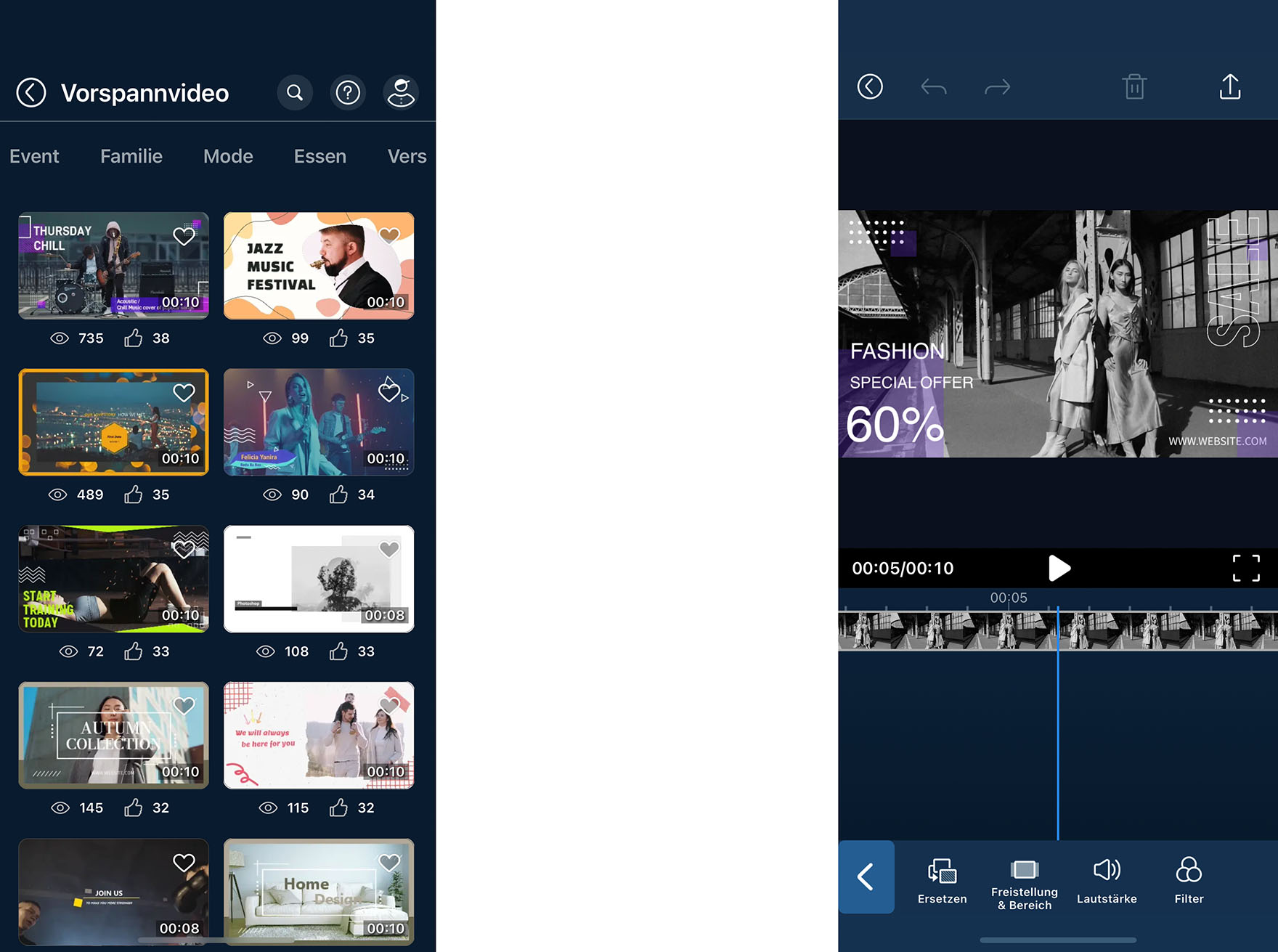
Task: Go back from the Vorspannvideo screen
Action: pyautogui.click(x=31, y=93)
